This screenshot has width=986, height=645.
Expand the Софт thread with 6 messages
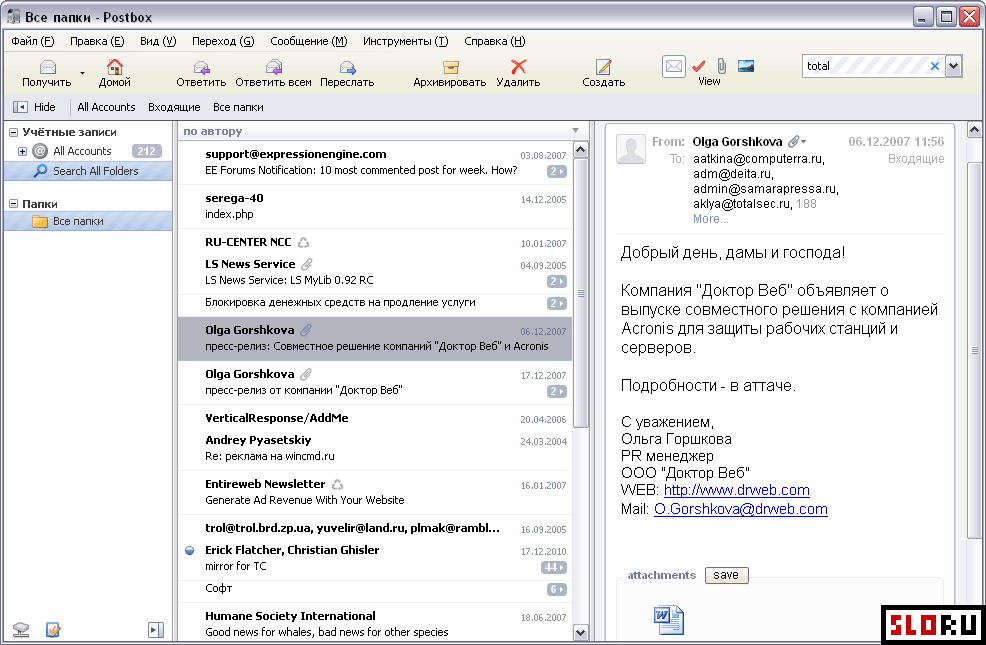pos(557,589)
